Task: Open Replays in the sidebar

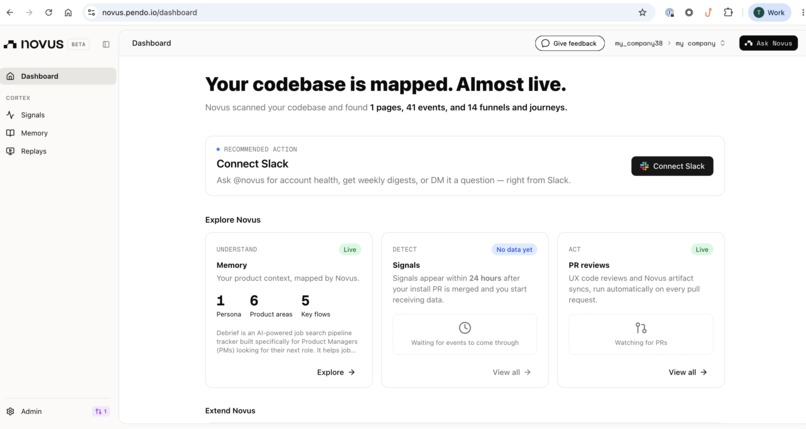Action: pos(58,151)
